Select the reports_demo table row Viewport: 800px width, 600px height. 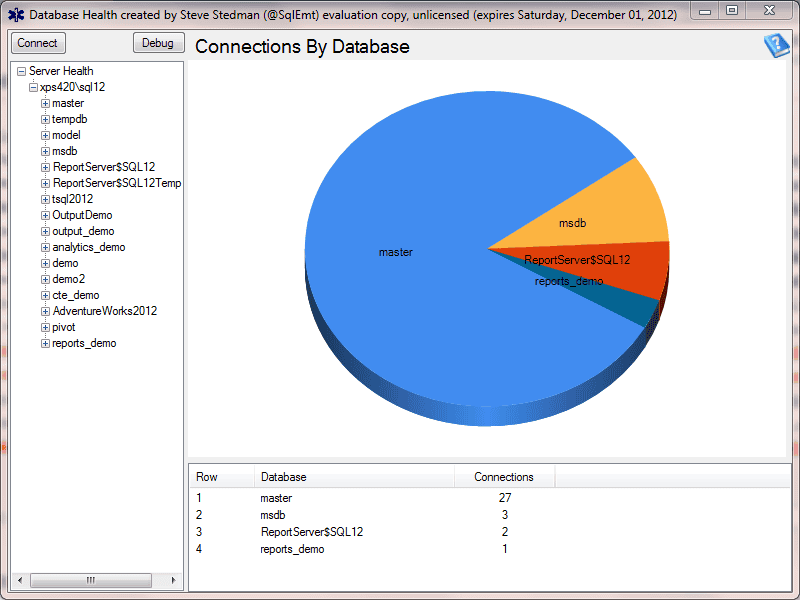click(490, 549)
